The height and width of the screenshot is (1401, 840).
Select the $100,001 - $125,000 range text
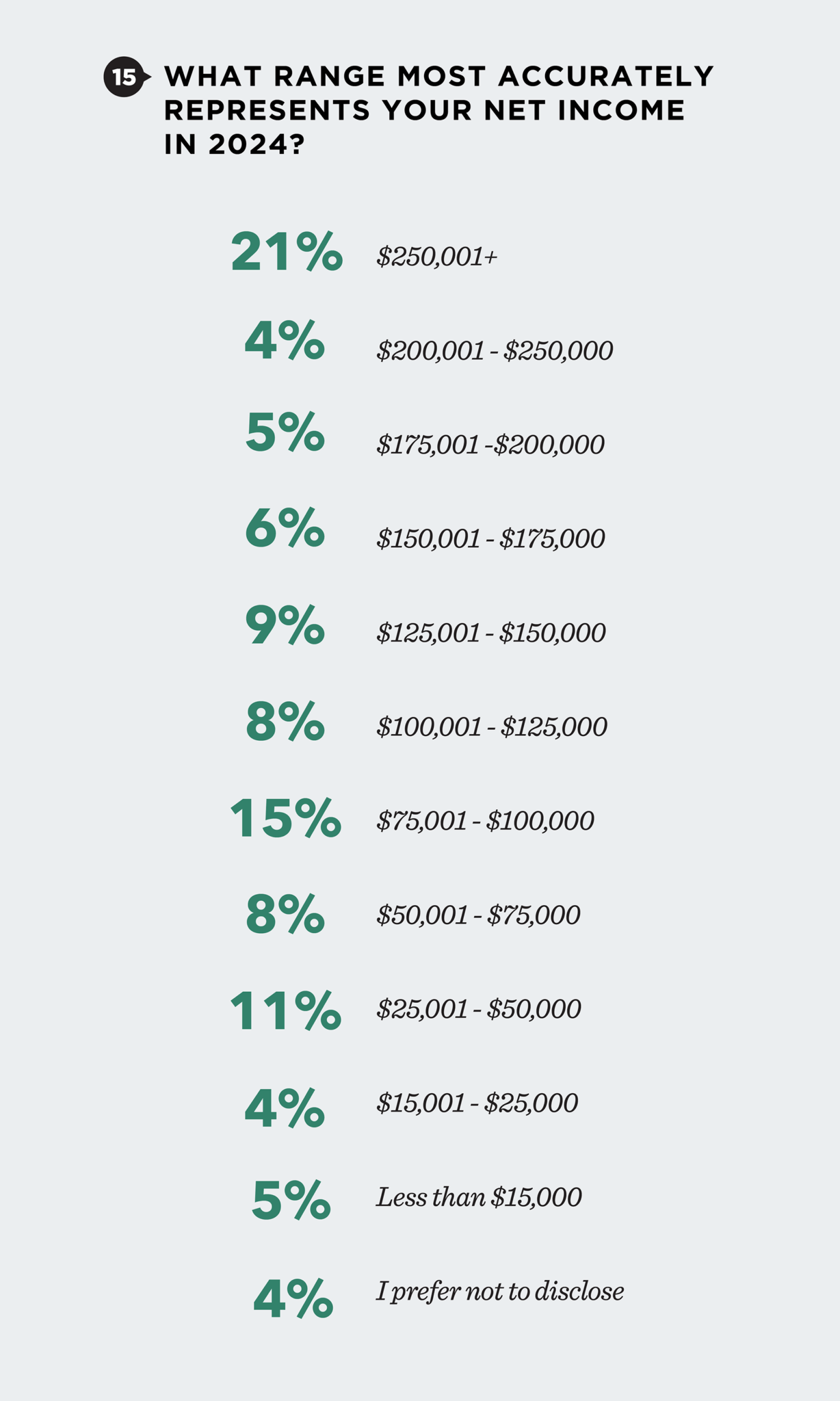pyautogui.click(x=492, y=726)
